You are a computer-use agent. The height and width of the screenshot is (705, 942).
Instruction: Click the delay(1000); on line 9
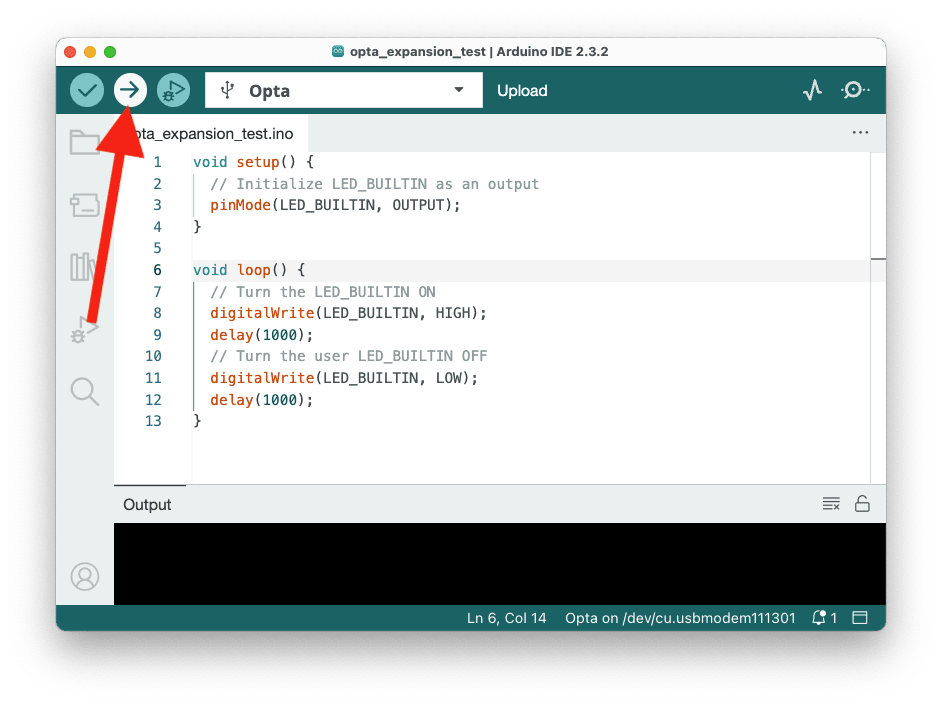click(261, 335)
